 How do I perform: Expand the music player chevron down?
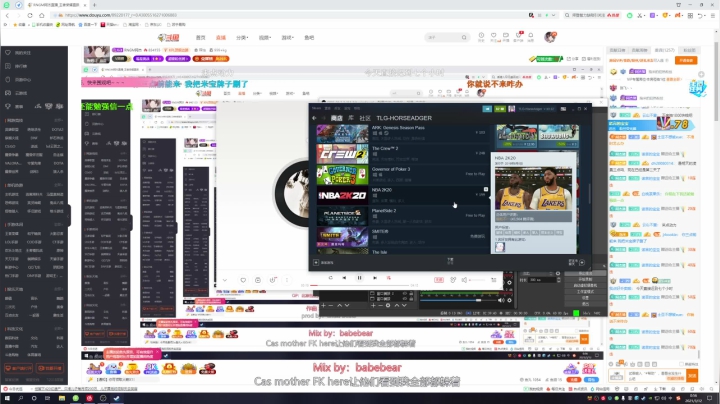[225, 280]
